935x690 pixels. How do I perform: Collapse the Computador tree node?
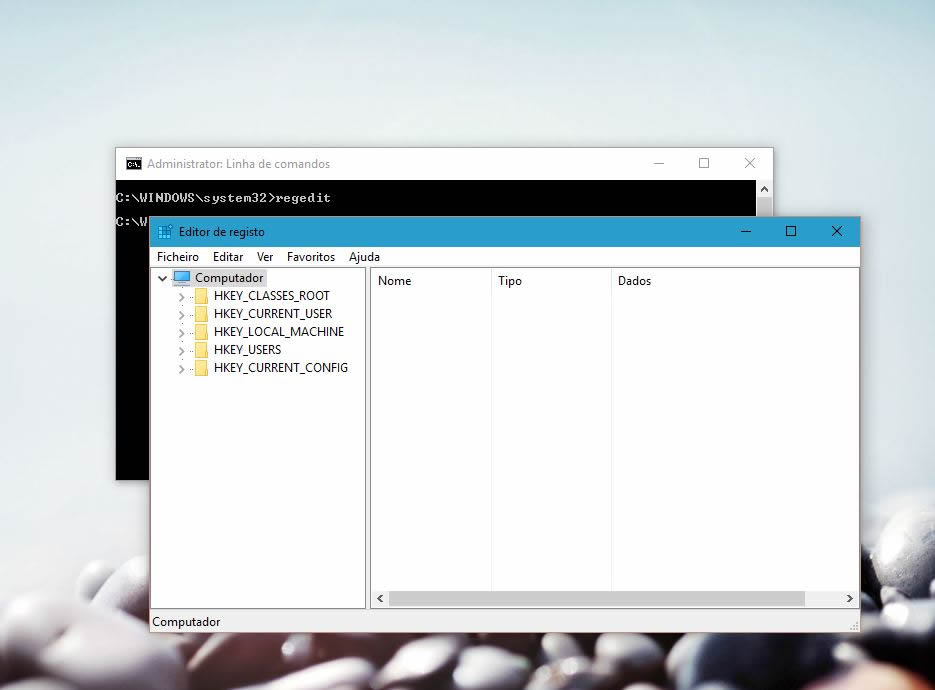pyautogui.click(x=162, y=277)
